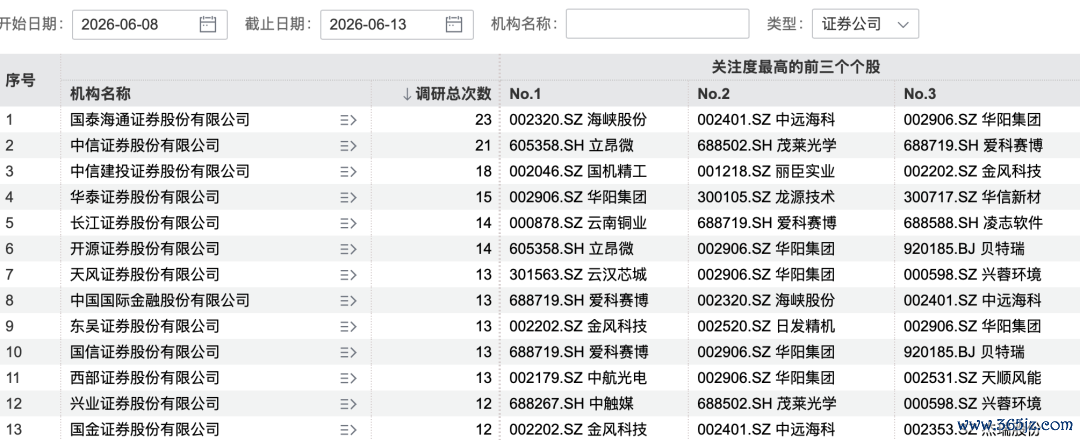Open the 类型 dropdown showing 证券公司
This screenshot has width=1080, height=440.
865,24
